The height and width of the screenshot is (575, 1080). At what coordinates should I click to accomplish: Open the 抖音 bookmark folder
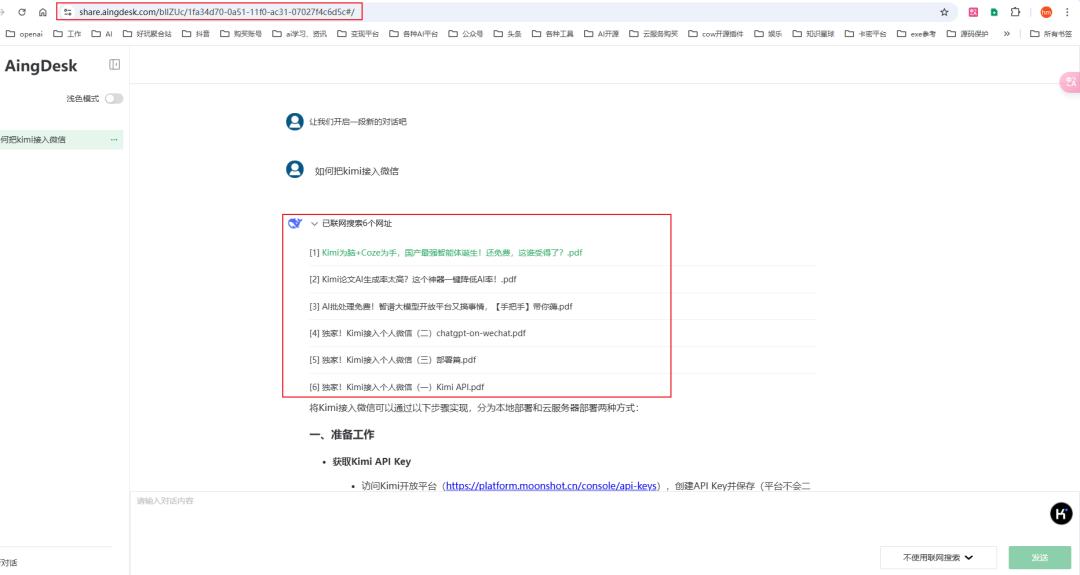[x=196, y=34]
